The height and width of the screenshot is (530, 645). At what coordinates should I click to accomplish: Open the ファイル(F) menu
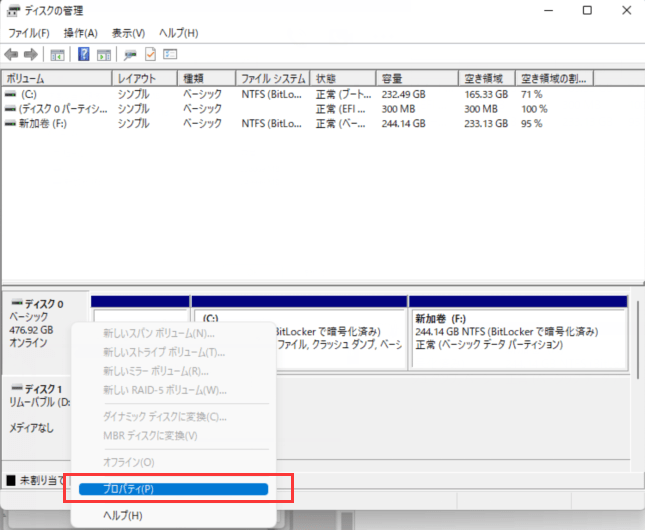(29, 33)
